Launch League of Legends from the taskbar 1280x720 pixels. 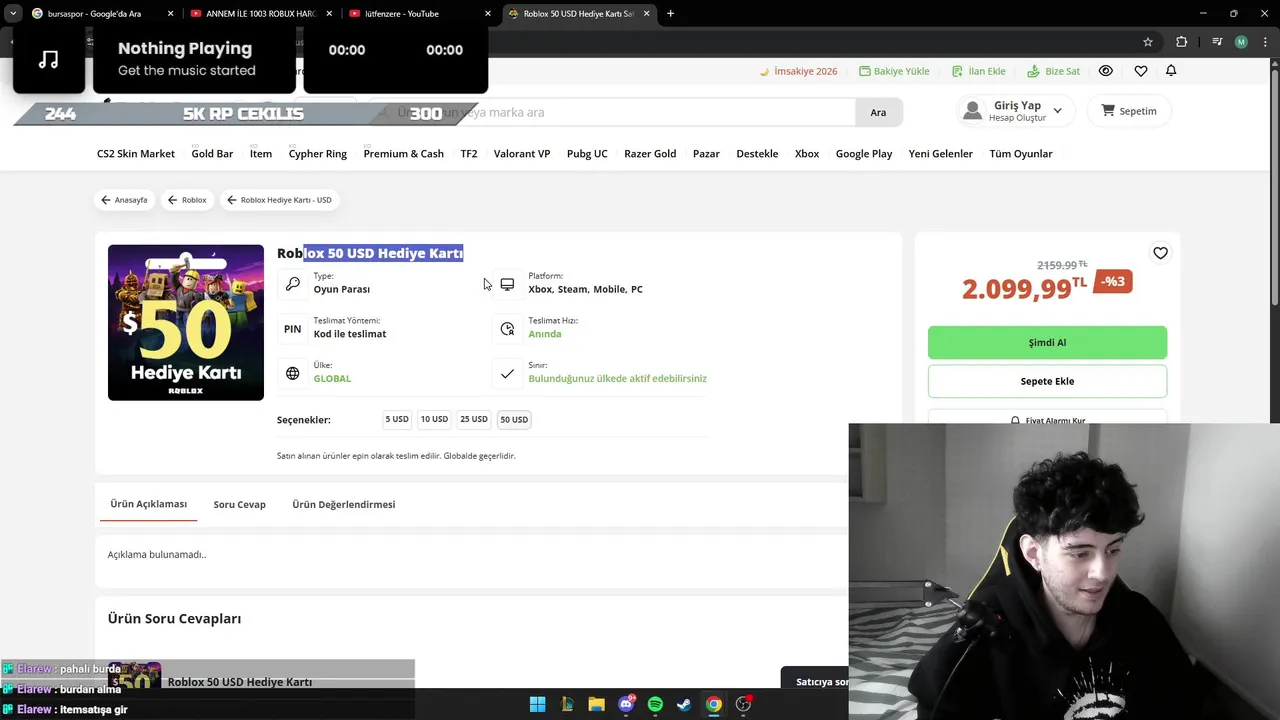tap(567, 704)
